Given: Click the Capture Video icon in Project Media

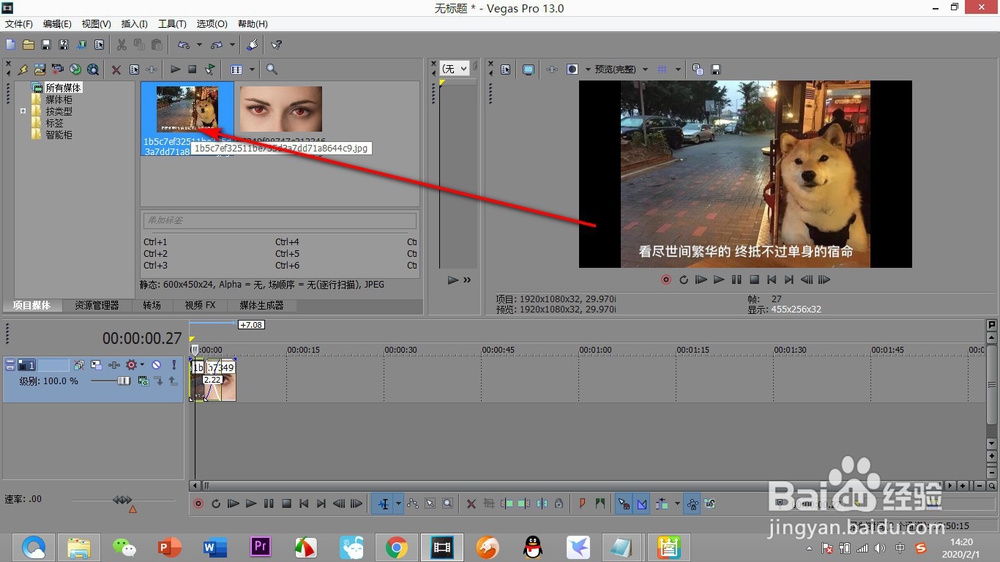Looking at the screenshot, I should [x=57, y=69].
